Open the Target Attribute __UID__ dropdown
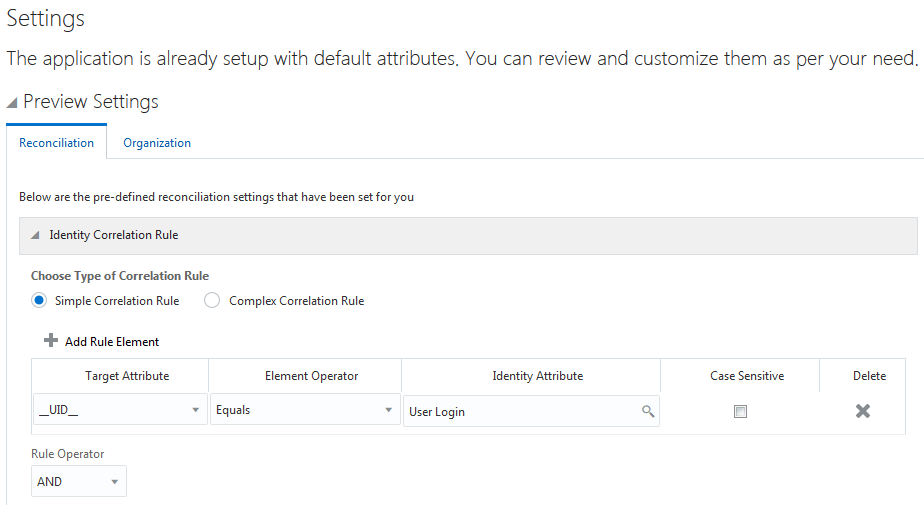Screen dimensions: 924x505 [x=195, y=411]
